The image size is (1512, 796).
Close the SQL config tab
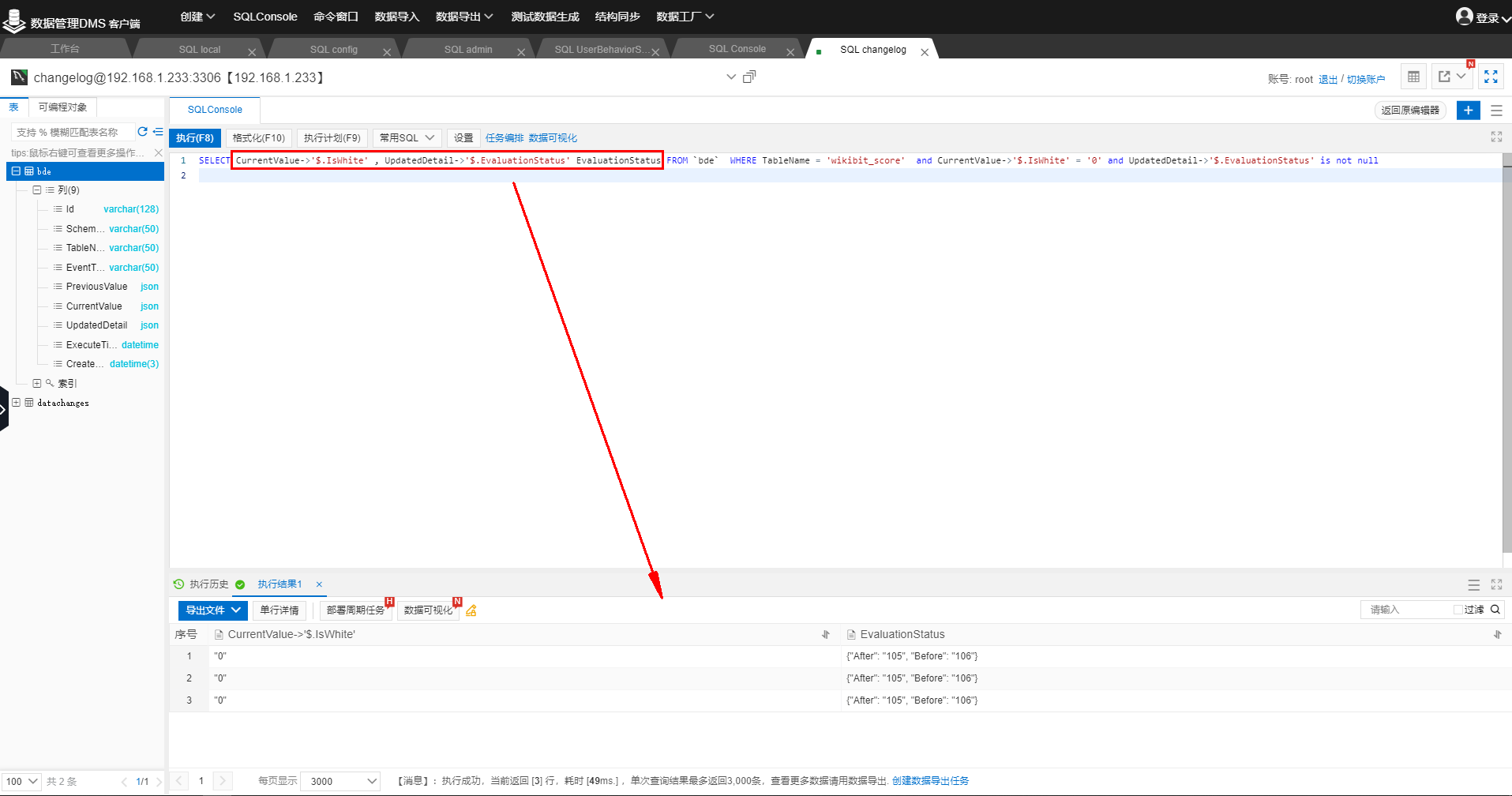[x=387, y=52]
